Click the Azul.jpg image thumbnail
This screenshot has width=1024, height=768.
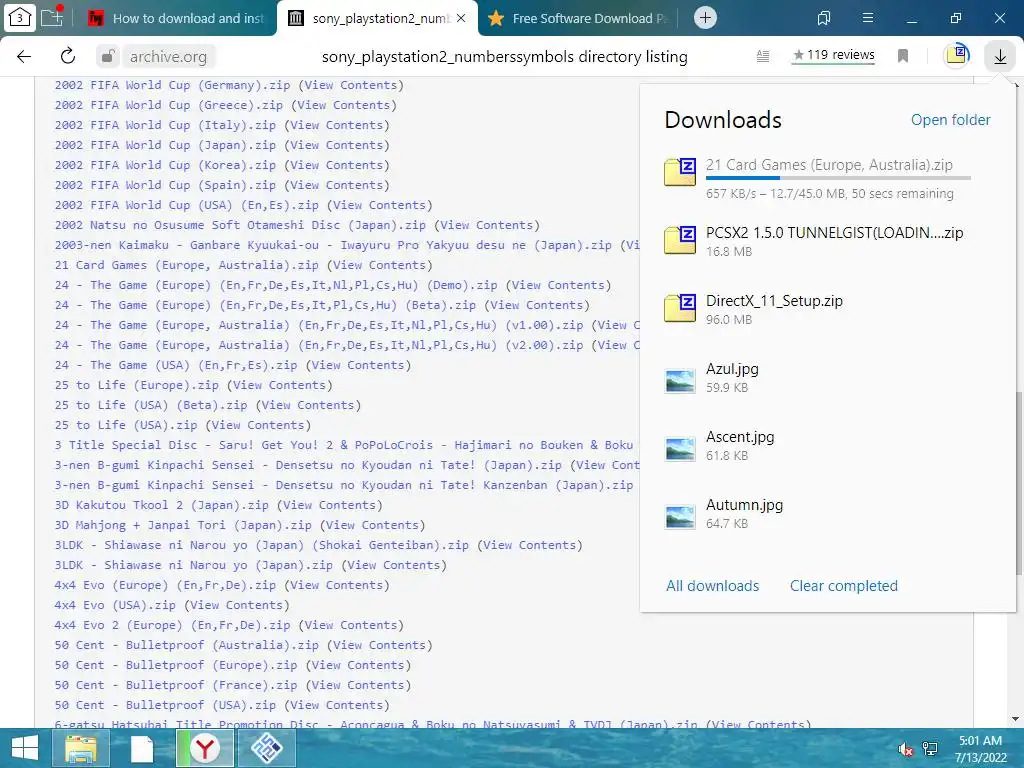pos(680,380)
